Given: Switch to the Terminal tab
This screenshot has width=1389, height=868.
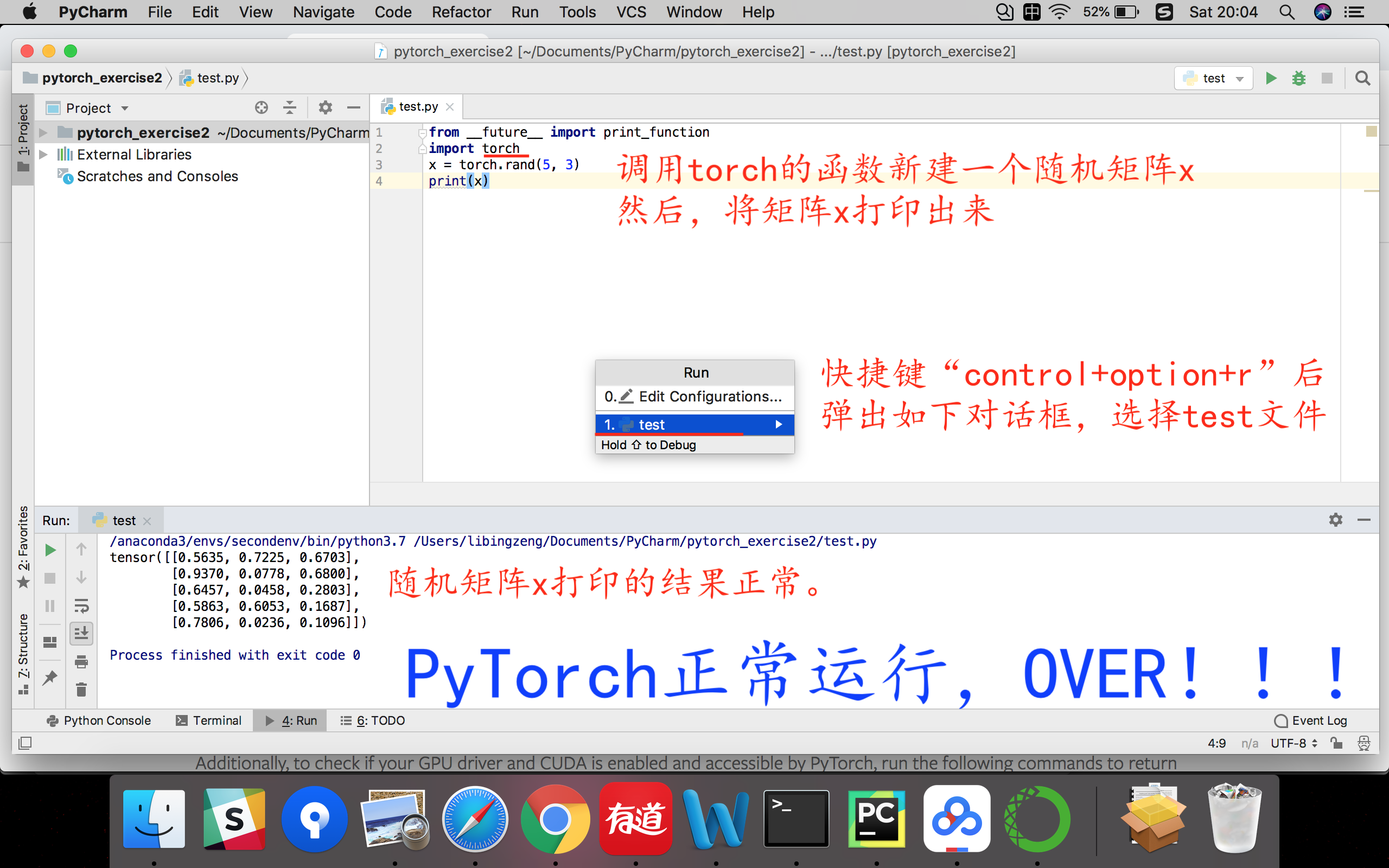Looking at the screenshot, I should 208,720.
